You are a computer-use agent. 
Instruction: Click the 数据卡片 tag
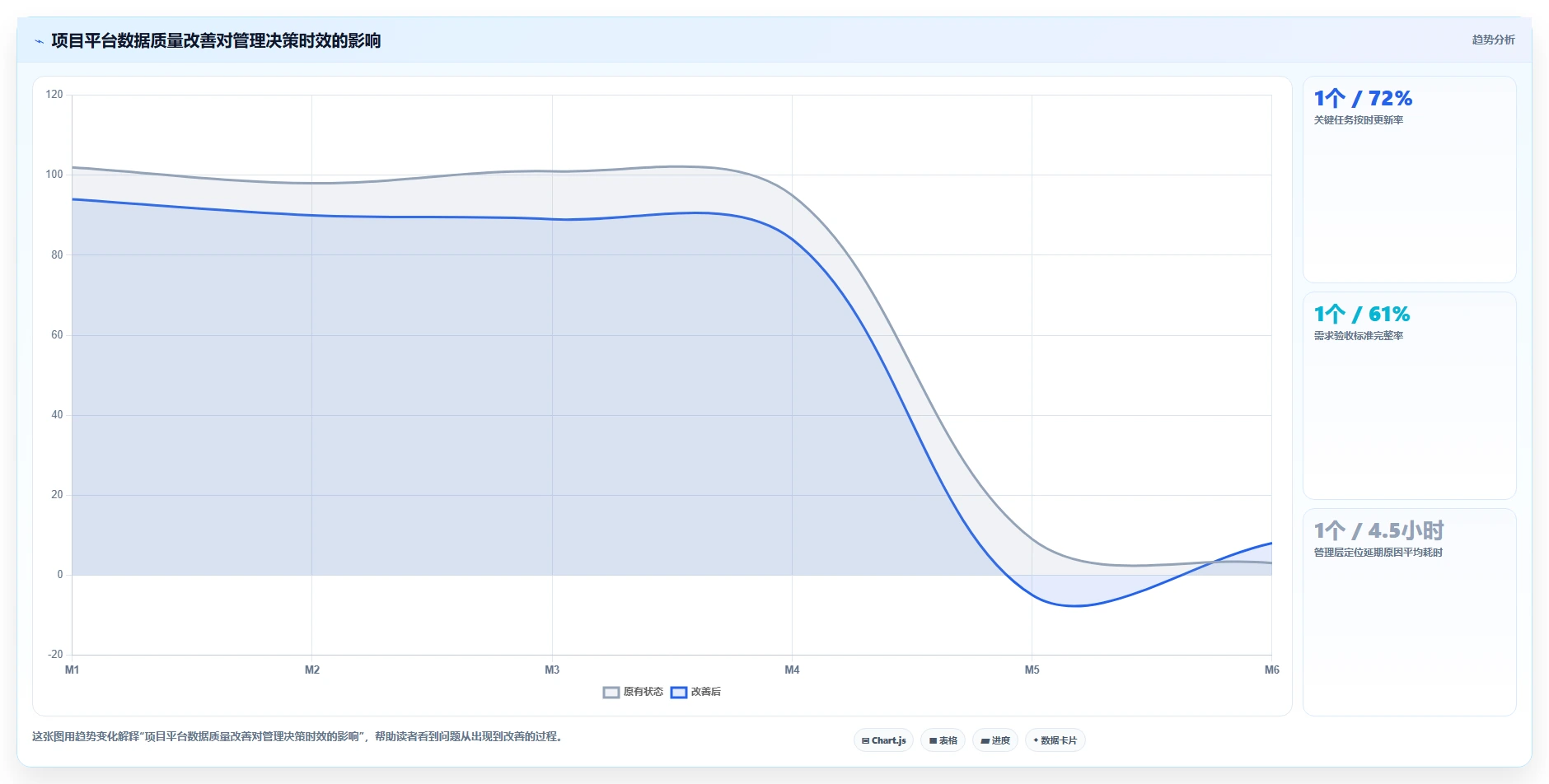click(1055, 740)
